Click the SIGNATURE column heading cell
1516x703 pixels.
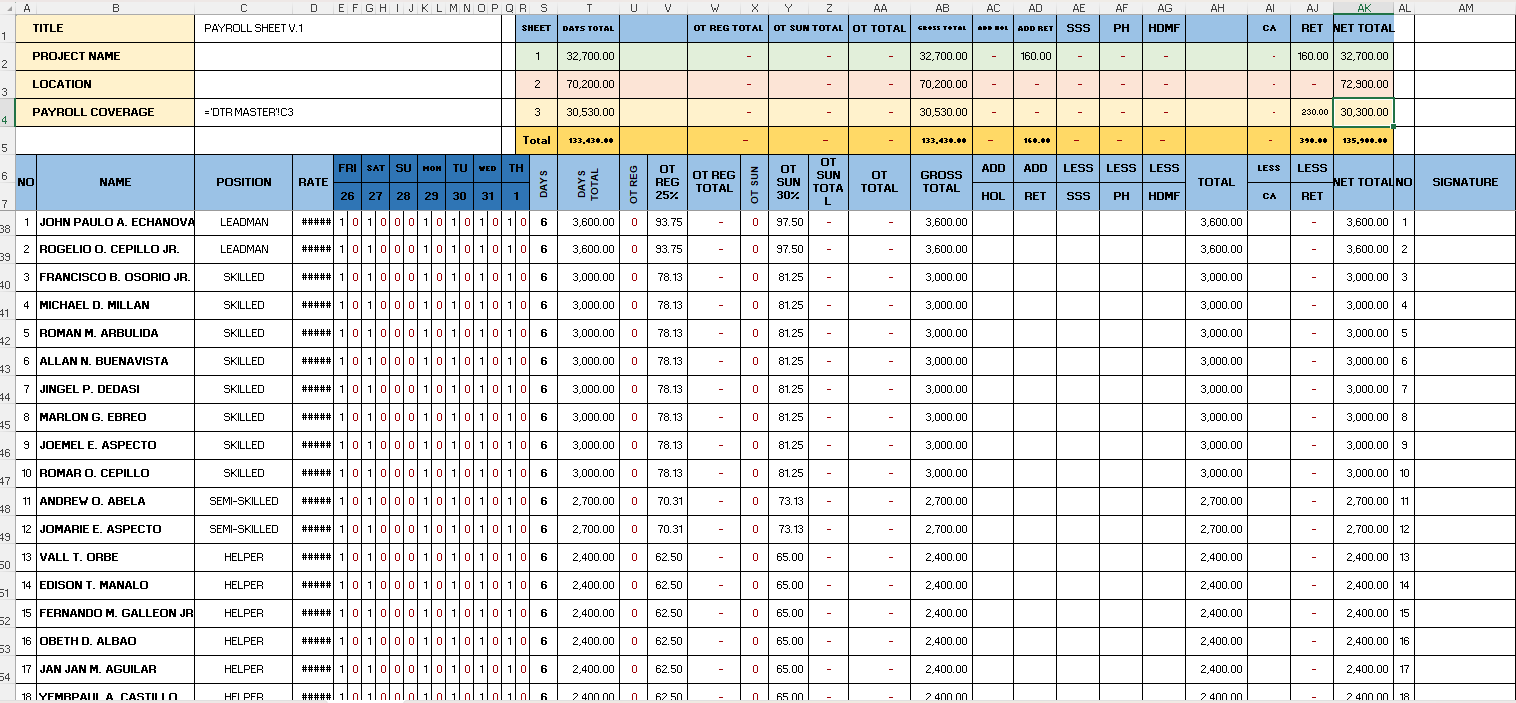[1465, 182]
